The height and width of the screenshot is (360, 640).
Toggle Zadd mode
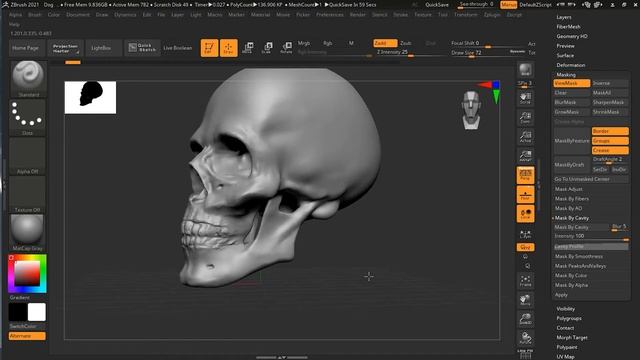click(x=385, y=43)
